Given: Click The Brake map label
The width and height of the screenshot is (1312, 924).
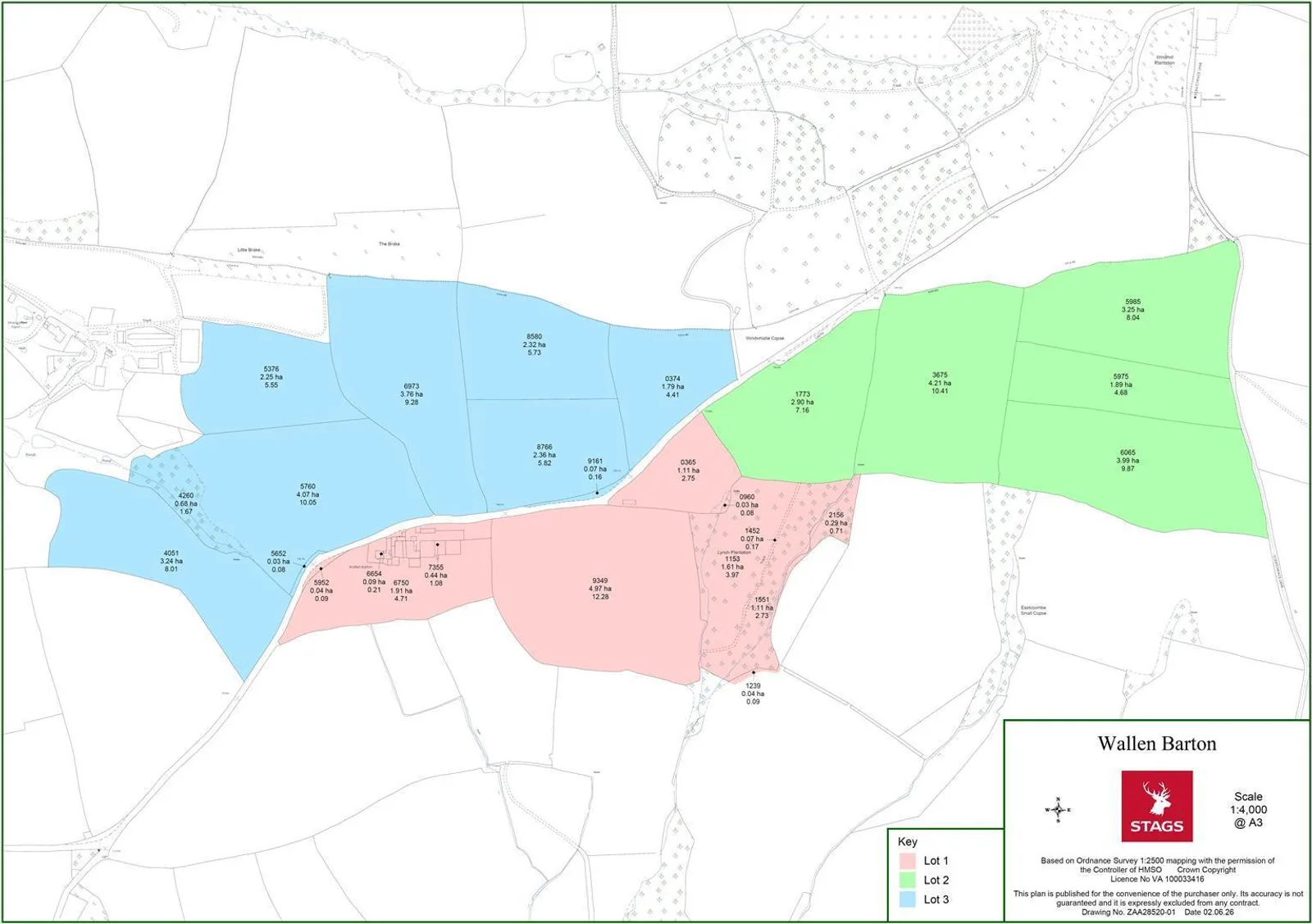Looking at the screenshot, I should 389,244.
